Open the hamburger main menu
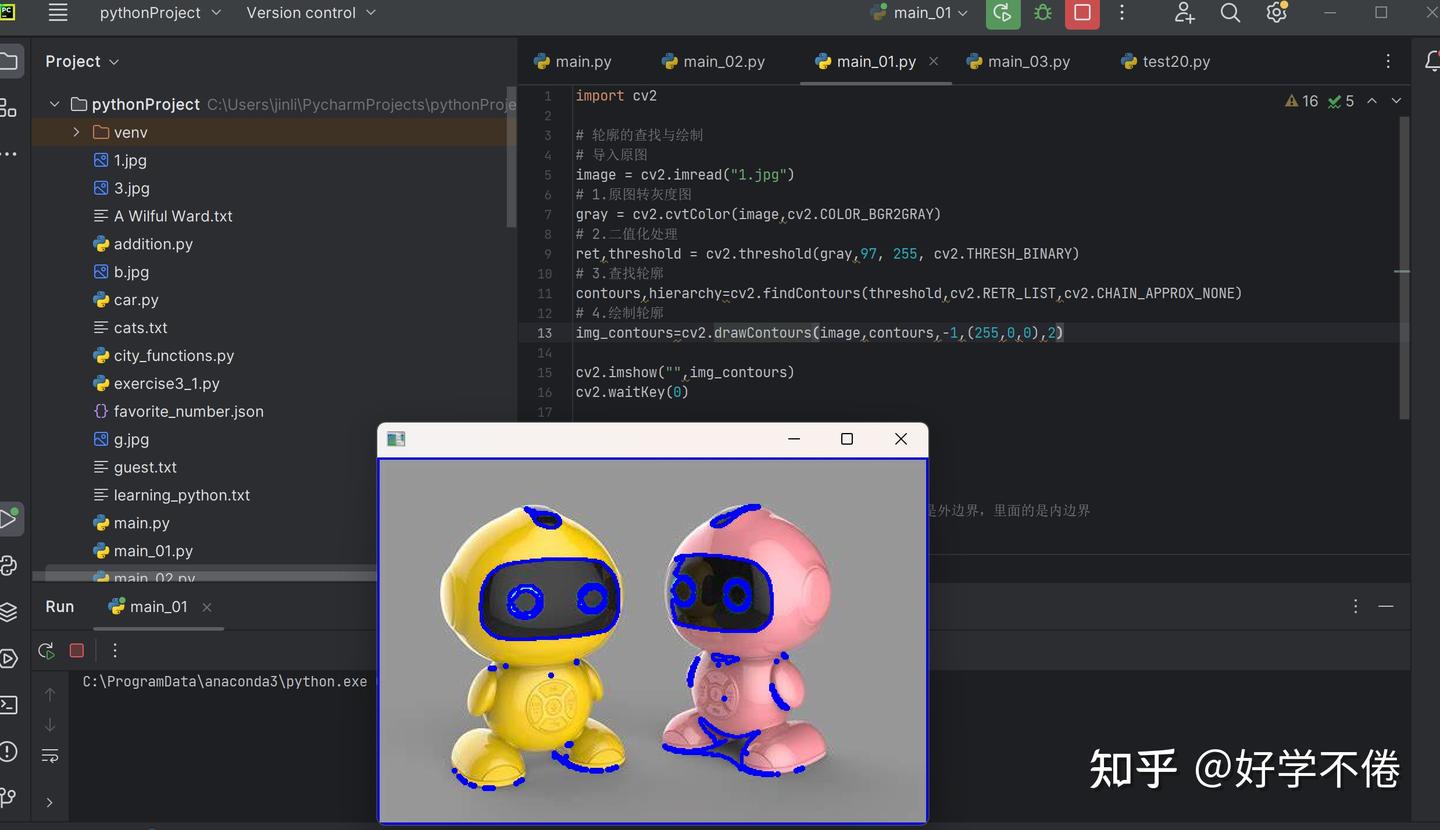 58,13
